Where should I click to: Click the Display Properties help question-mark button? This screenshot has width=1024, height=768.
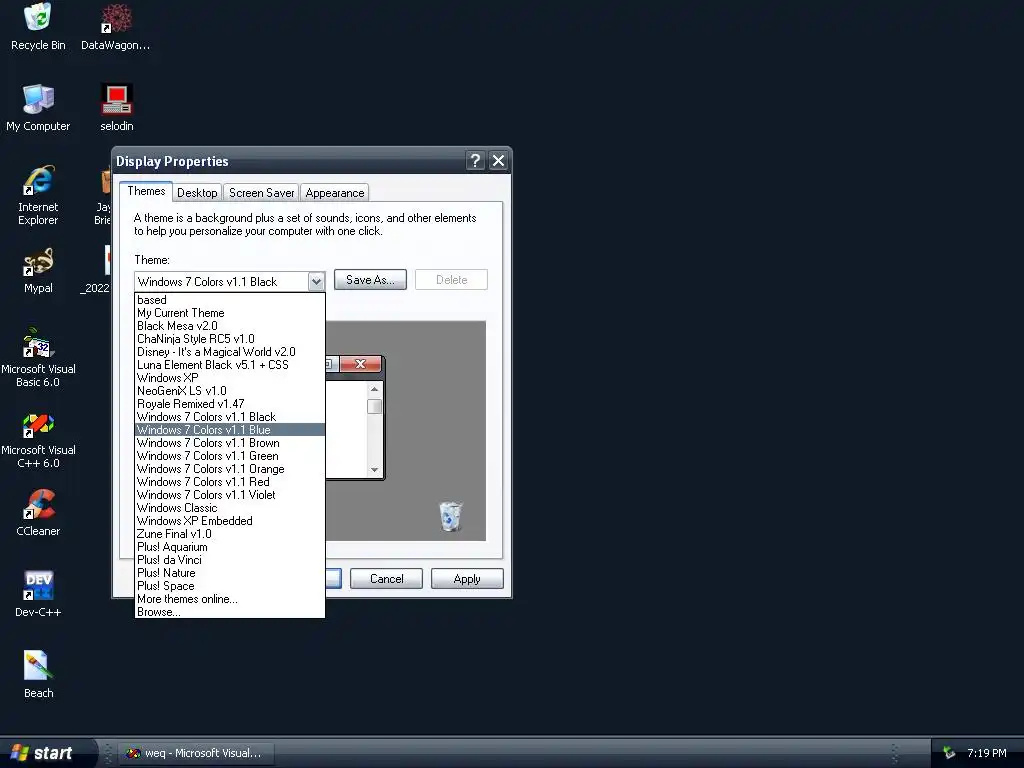point(475,161)
